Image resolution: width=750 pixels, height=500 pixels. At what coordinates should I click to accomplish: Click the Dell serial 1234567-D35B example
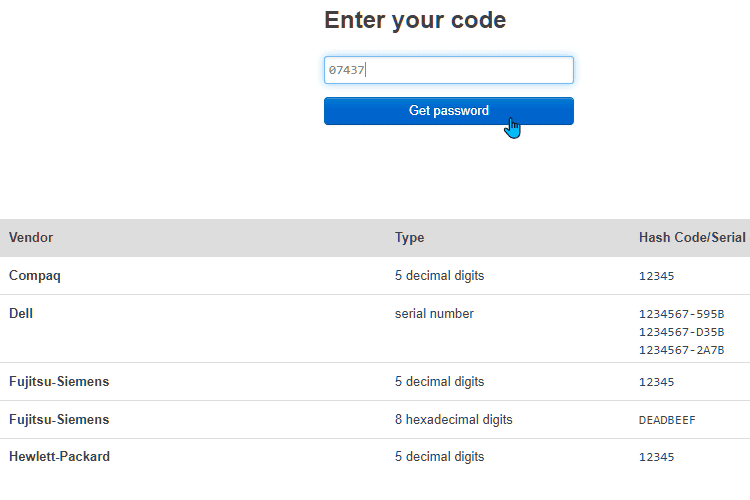(682, 332)
